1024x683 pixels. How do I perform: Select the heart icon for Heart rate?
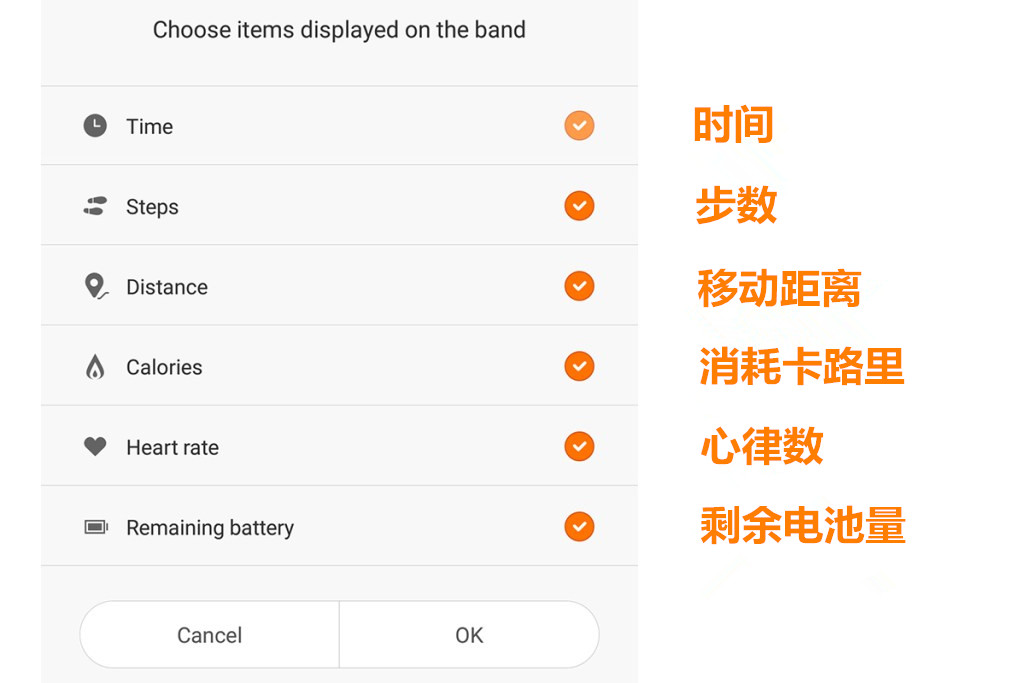click(95, 446)
